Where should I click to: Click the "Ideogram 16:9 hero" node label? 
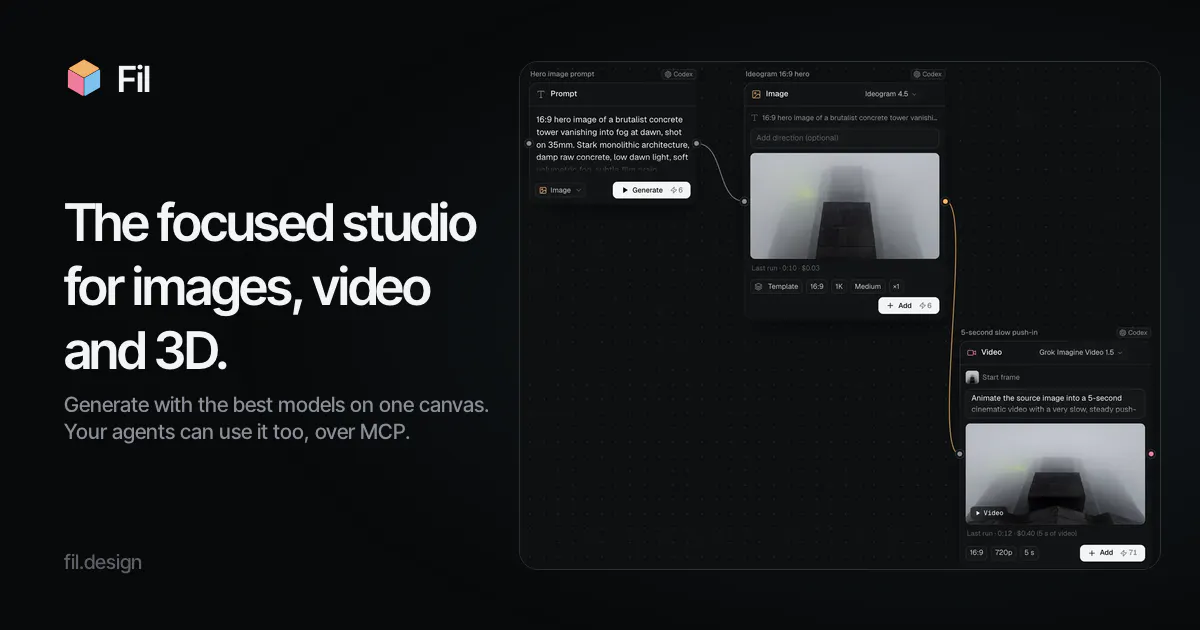(x=777, y=74)
